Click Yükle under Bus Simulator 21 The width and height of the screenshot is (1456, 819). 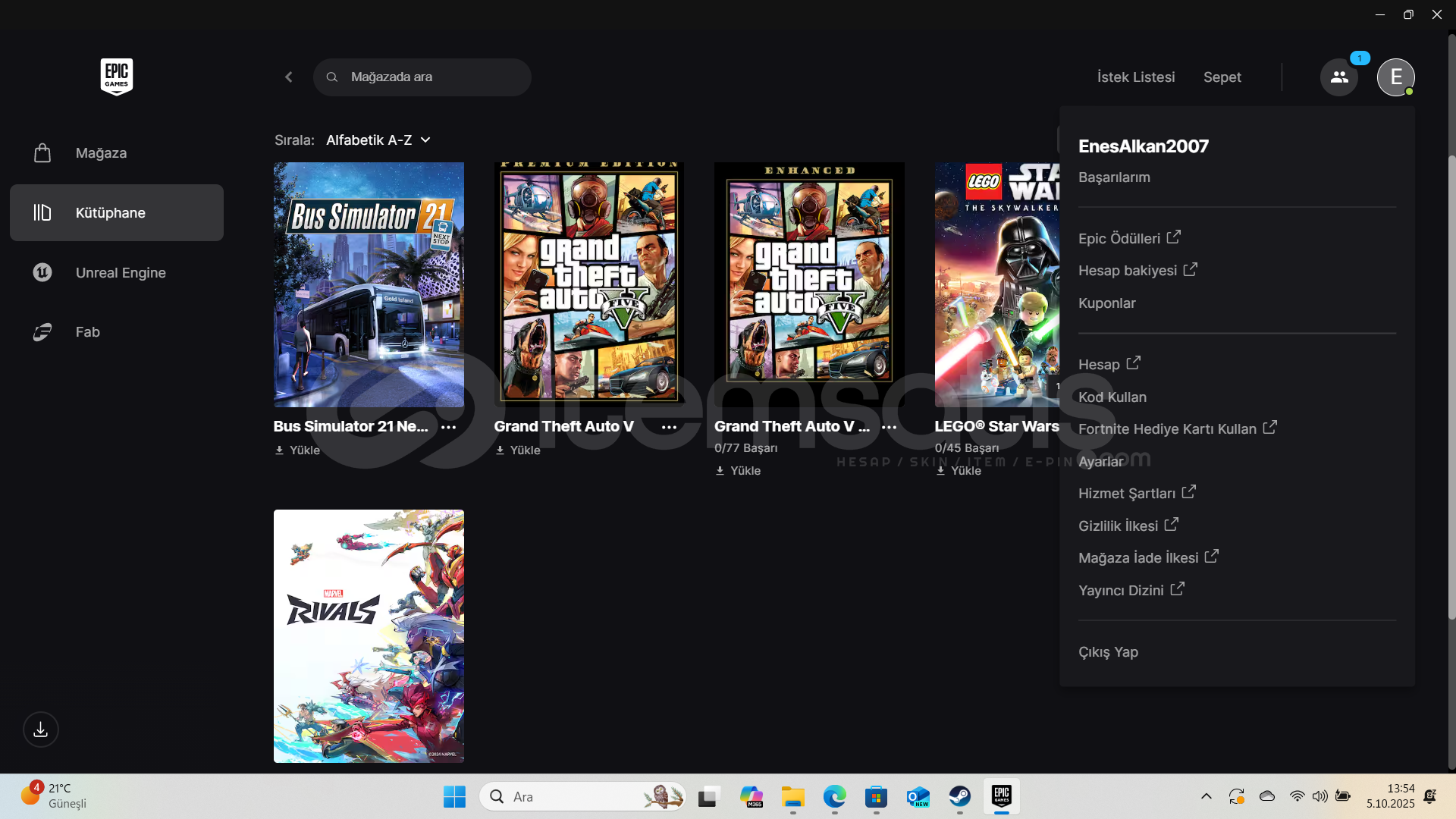pyautogui.click(x=297, y=450)
